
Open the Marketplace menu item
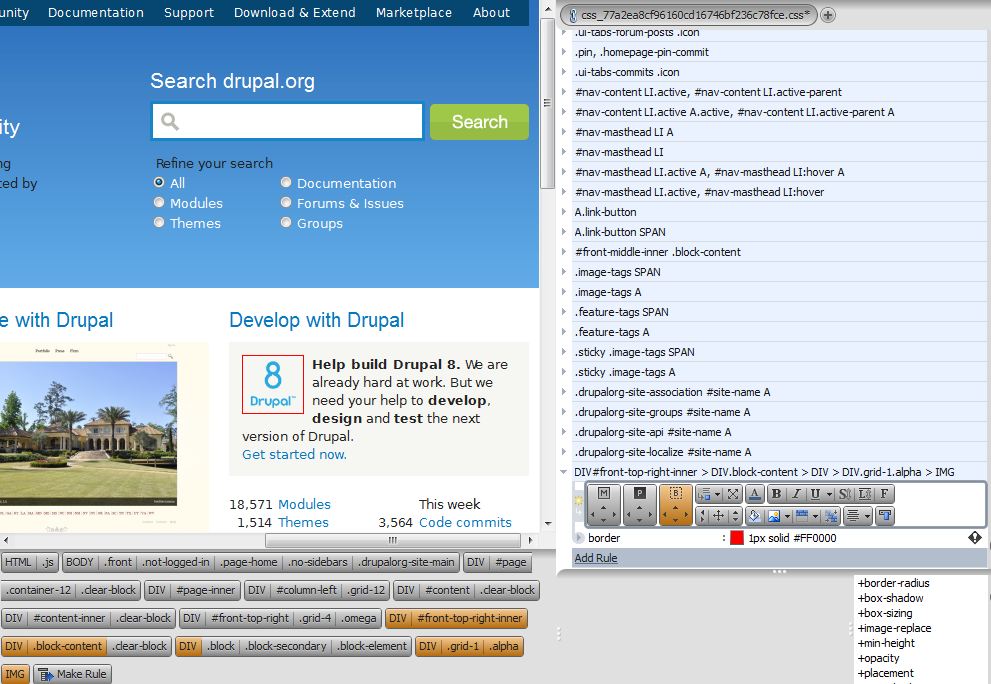[413, 13]
